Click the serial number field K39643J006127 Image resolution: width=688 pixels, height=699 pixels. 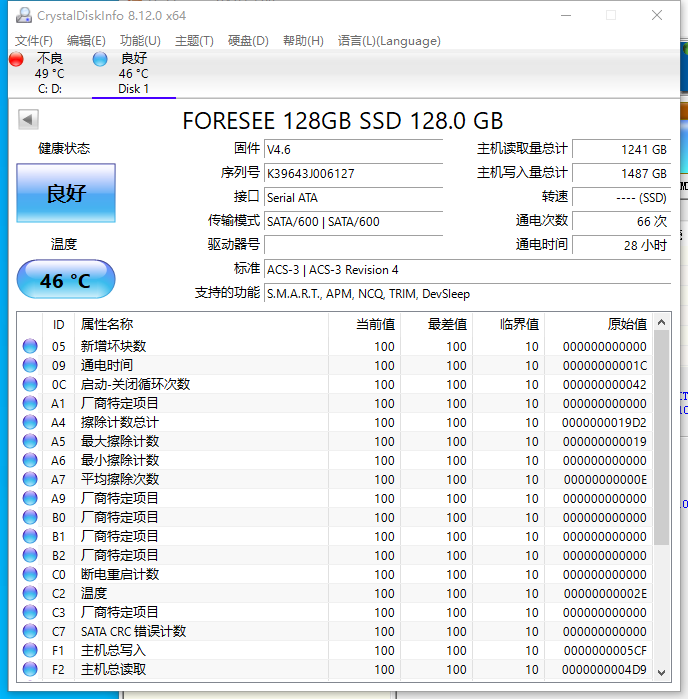click(353, 173)
